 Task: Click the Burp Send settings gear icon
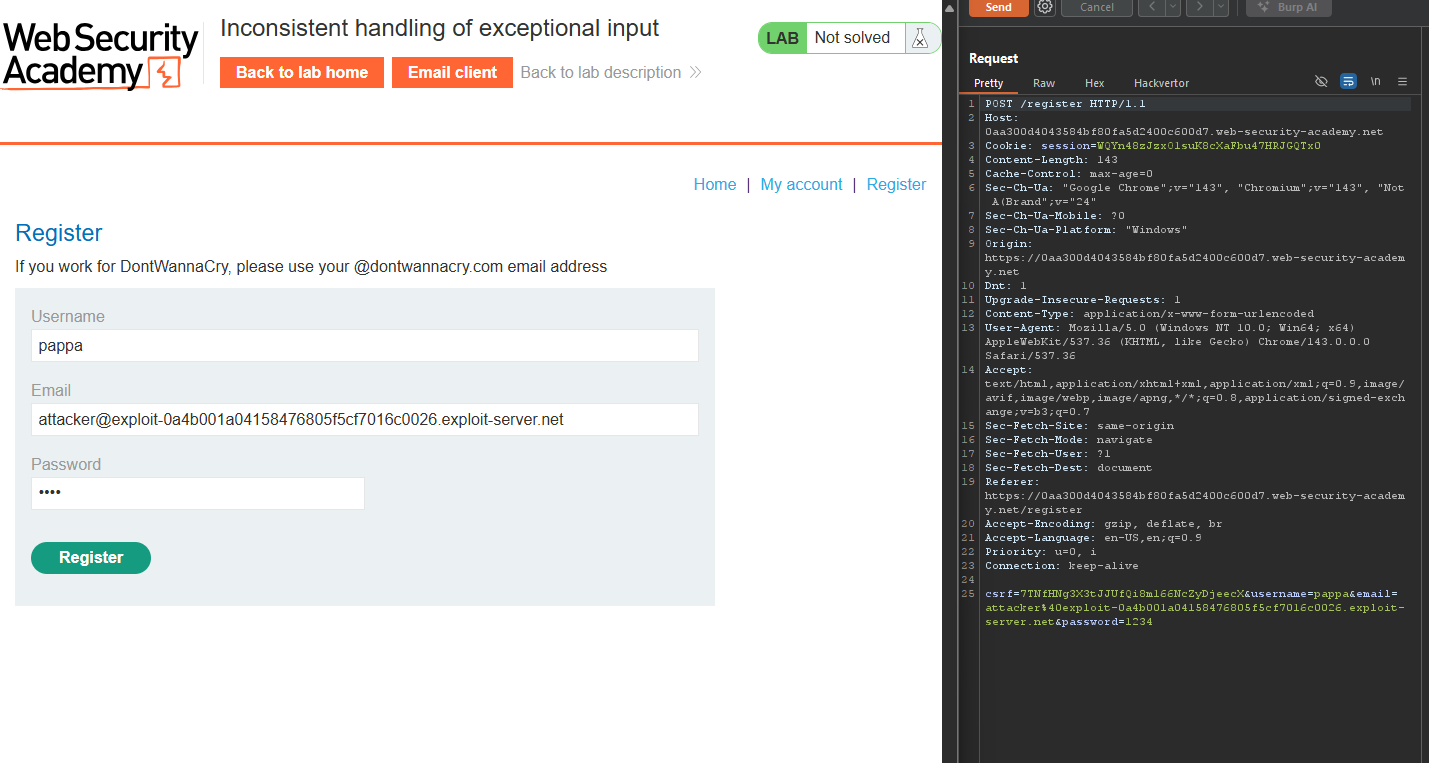click(1045, 7)
